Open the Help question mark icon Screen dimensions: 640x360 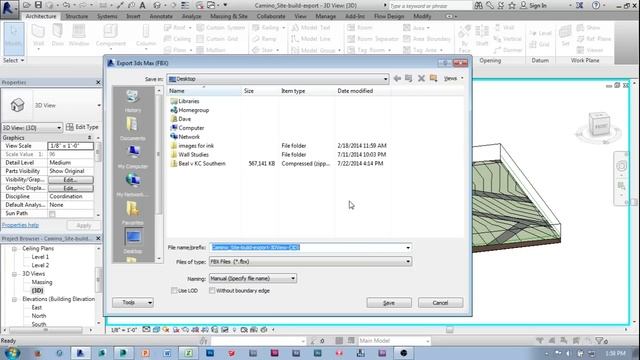click(x=596, y=5)
